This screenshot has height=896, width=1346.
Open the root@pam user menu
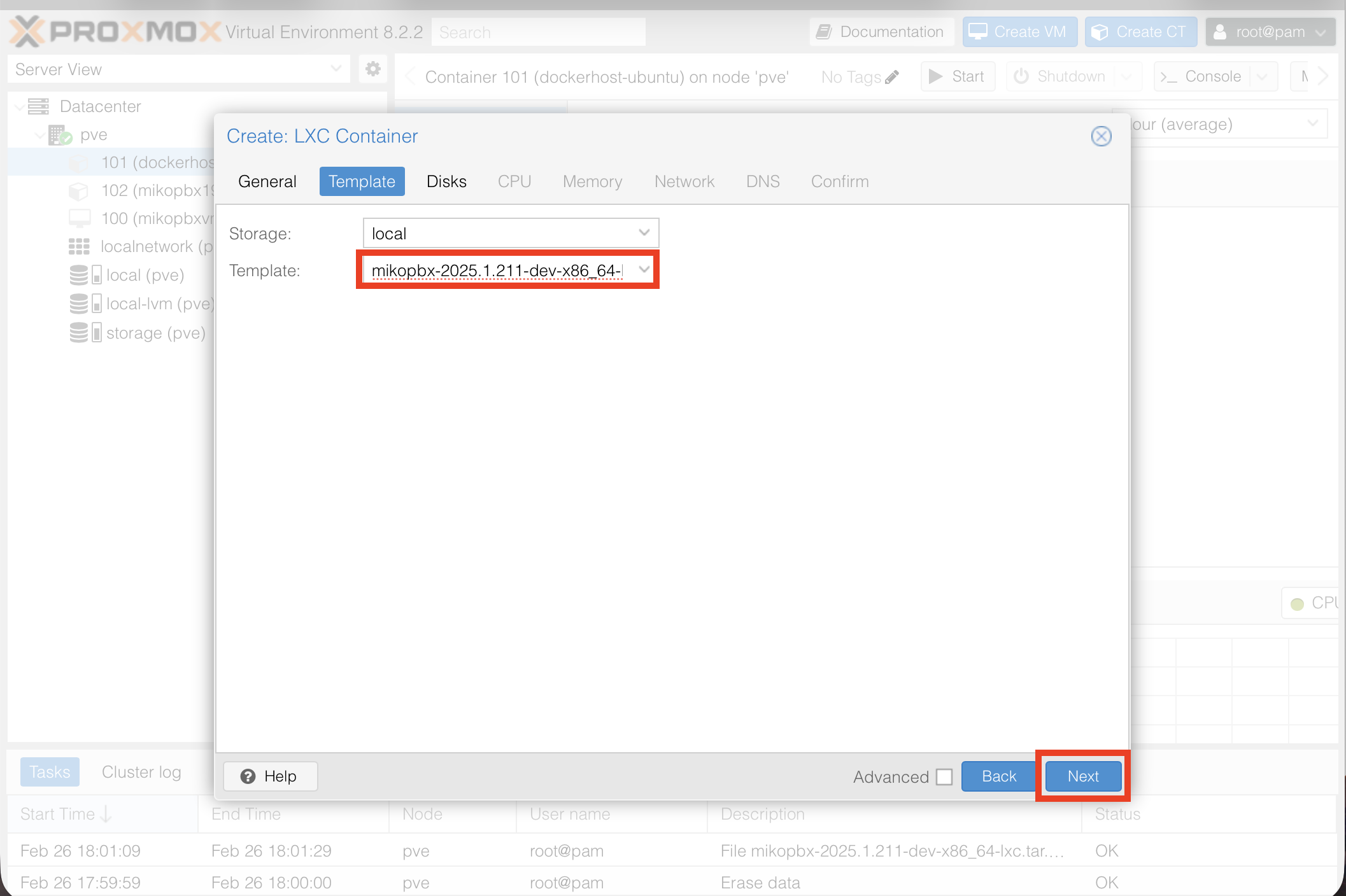[x=1270, y=32]
